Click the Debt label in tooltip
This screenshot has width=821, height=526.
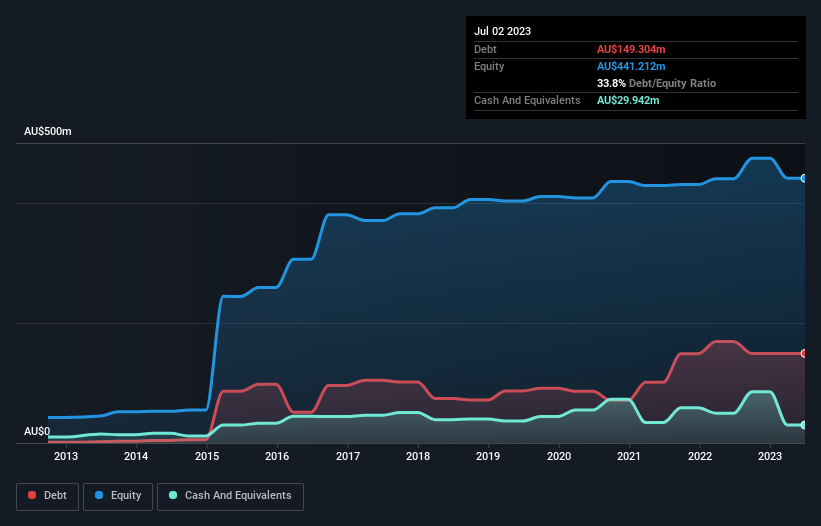(x=485, y=49)
